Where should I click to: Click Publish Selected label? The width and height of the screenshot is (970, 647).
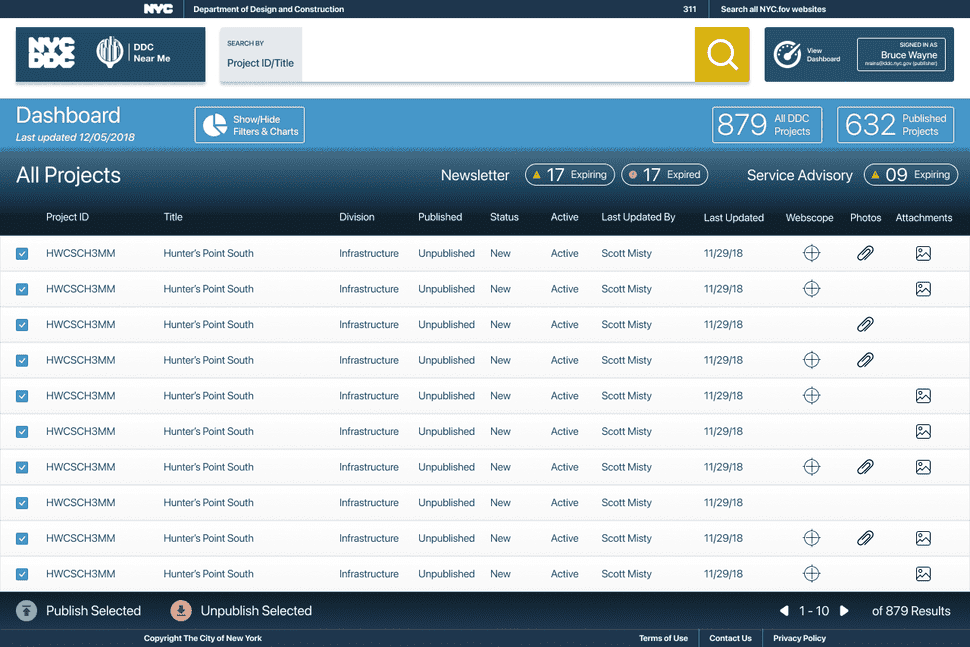(93, 611)
